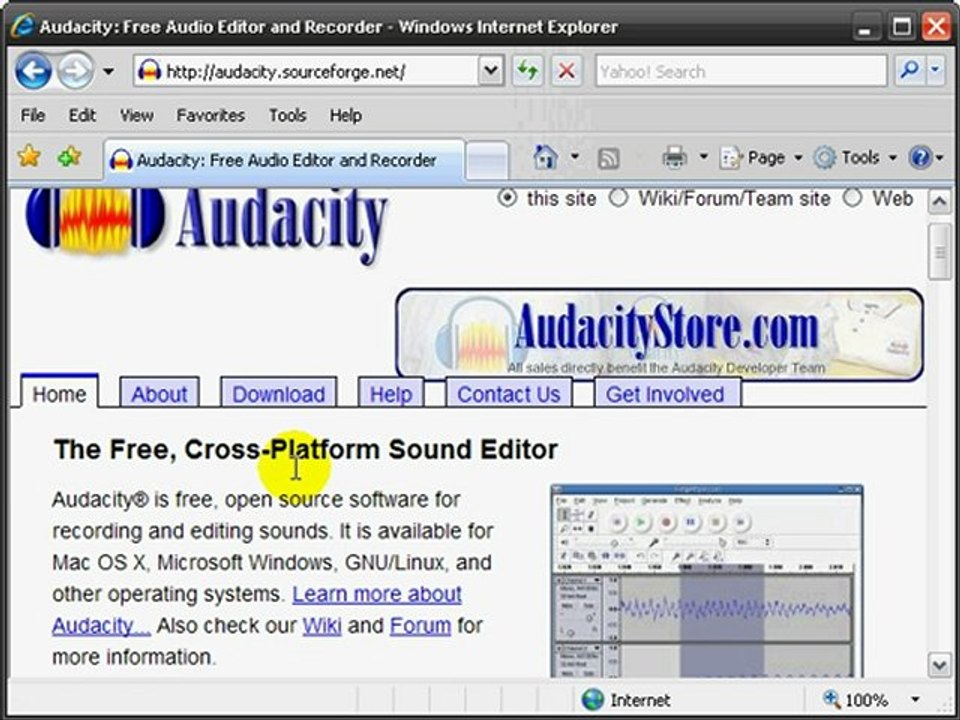Click the 'The Free, Cross-Platform Sound Editor' heading
Viewport: 960px width, 720px height.
tap(306, 449)
